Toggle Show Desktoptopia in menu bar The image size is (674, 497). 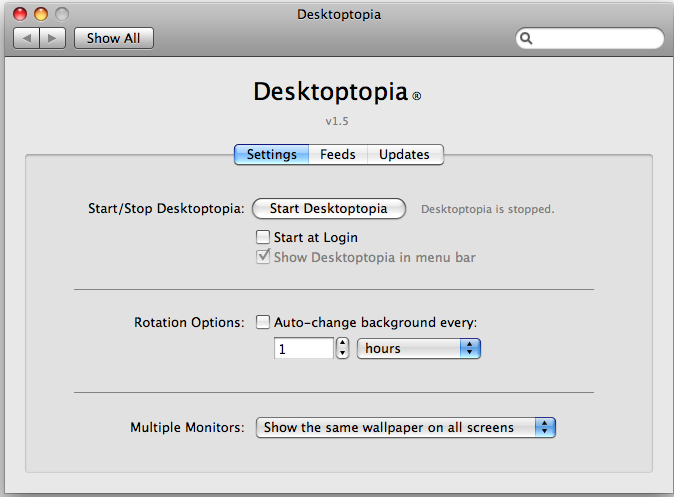point(263,257)
